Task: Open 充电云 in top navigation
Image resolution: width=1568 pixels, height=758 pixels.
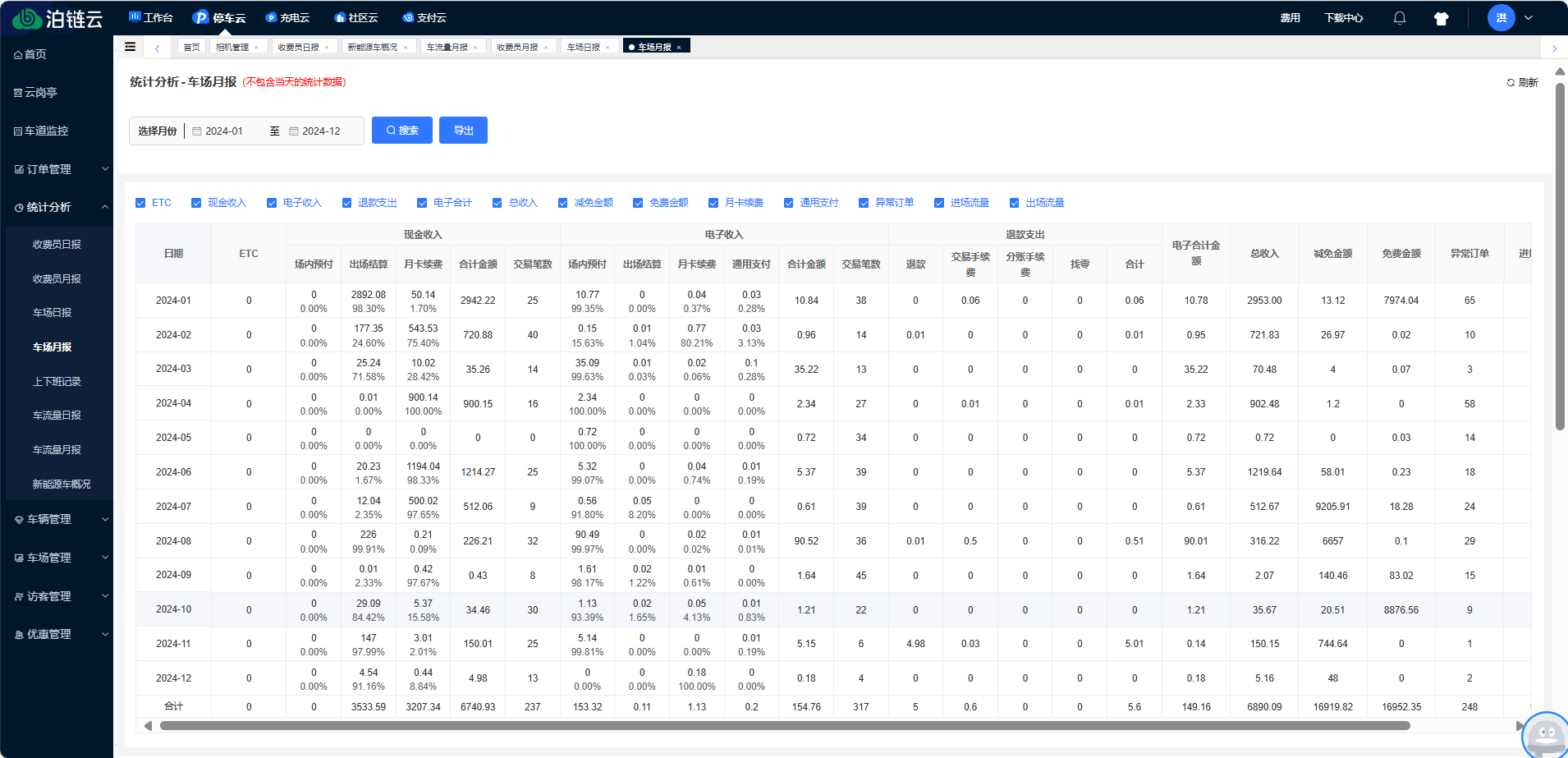Action: coord(287,17)
